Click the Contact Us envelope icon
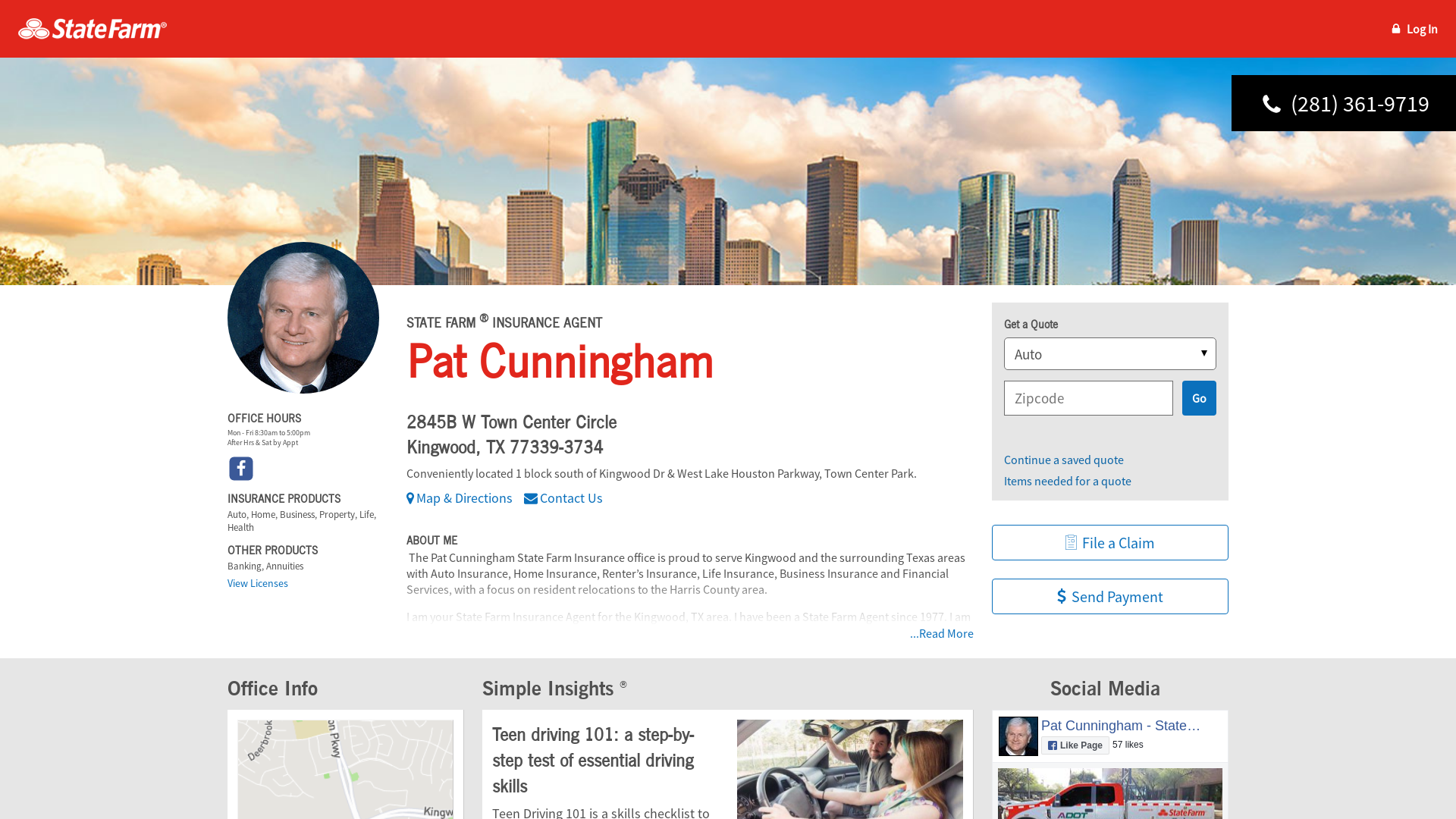Screen dimensions: 1456x819 (x=531, y=498)
